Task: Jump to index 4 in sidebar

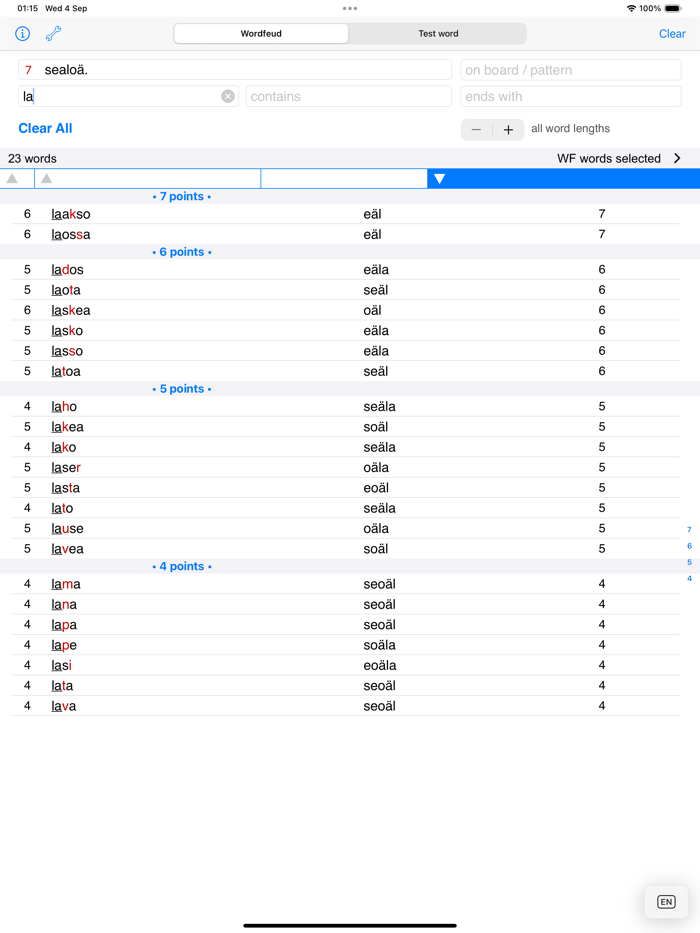Action: coord(689,578)
